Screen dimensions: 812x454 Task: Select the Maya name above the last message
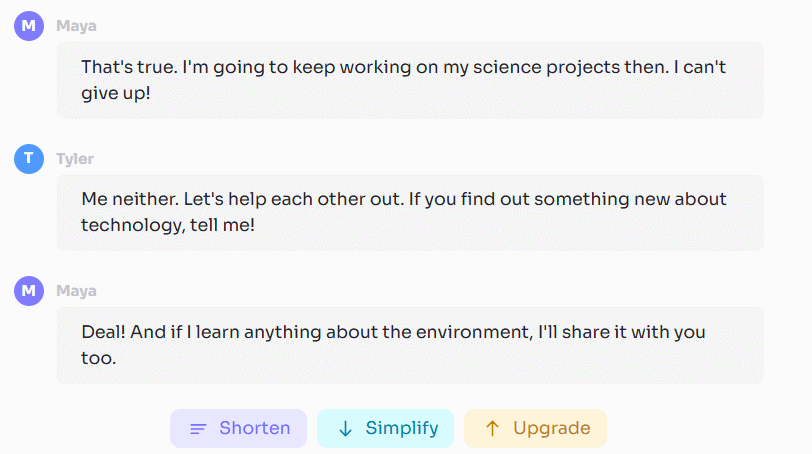click(77, 291)
